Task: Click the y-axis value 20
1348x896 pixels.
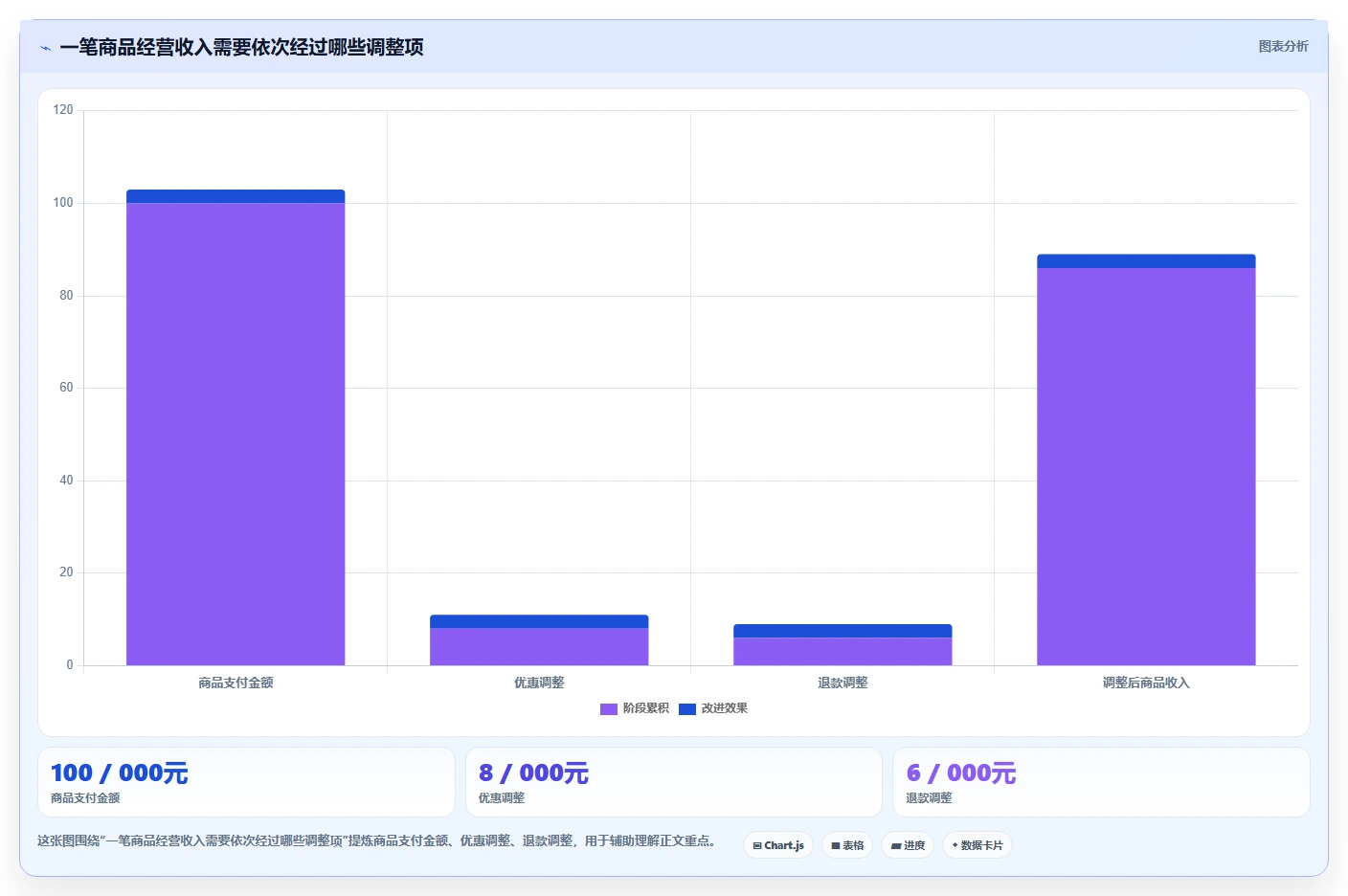Action: point(66,572)
